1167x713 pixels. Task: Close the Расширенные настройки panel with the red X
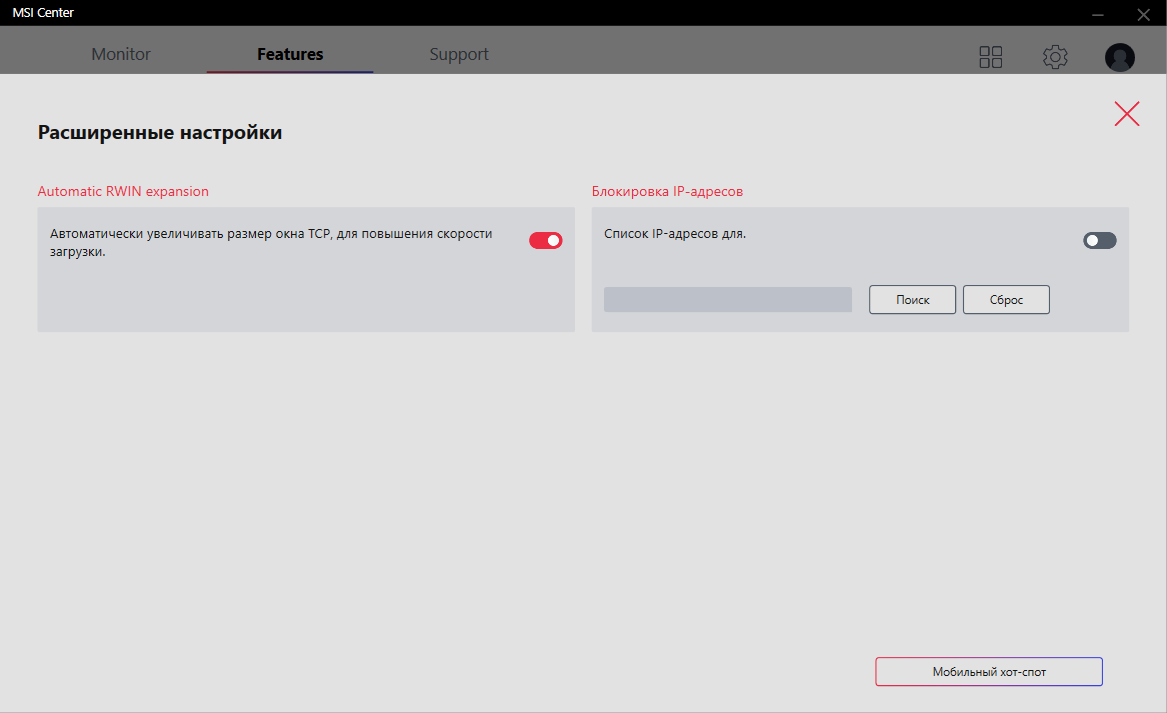coord(1127,113)
